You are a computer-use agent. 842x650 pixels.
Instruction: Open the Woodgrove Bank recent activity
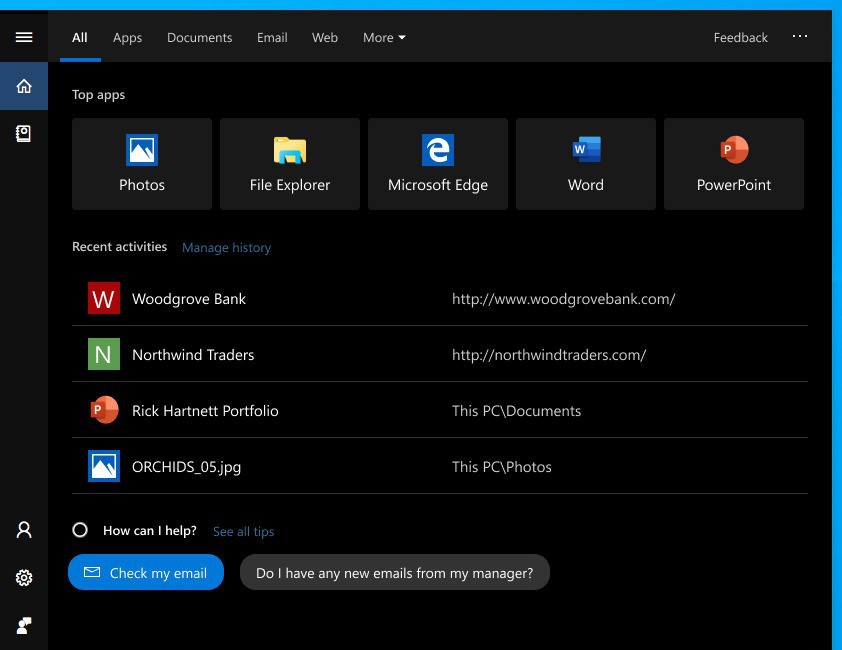click(x=189, y=299)
